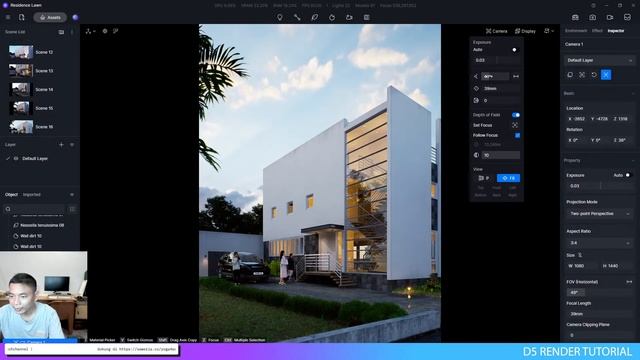Click the sixth top toolbar panel icon
This screenshot has height=360, width=640.
tap(367, 18)
